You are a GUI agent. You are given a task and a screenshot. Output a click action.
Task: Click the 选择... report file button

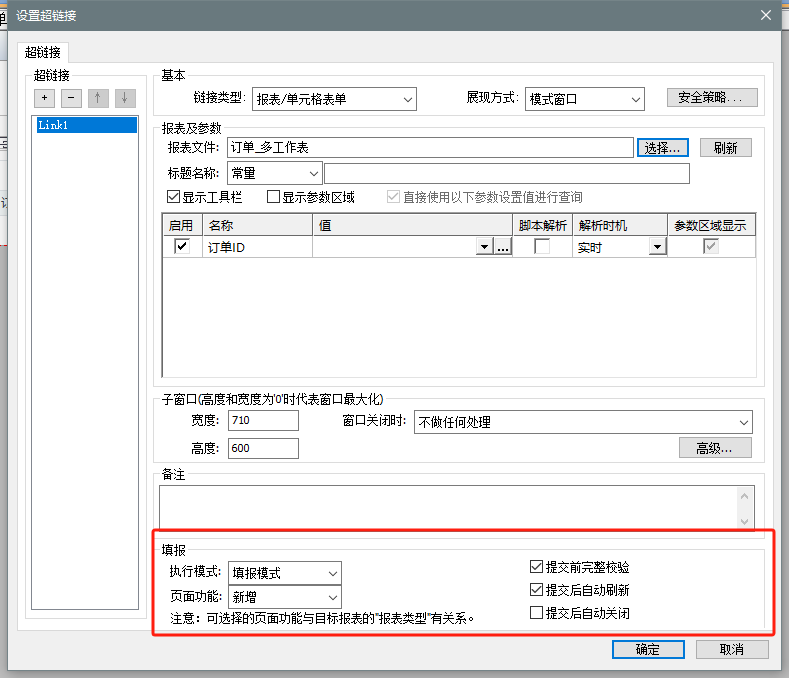click(x=663, y=147)
